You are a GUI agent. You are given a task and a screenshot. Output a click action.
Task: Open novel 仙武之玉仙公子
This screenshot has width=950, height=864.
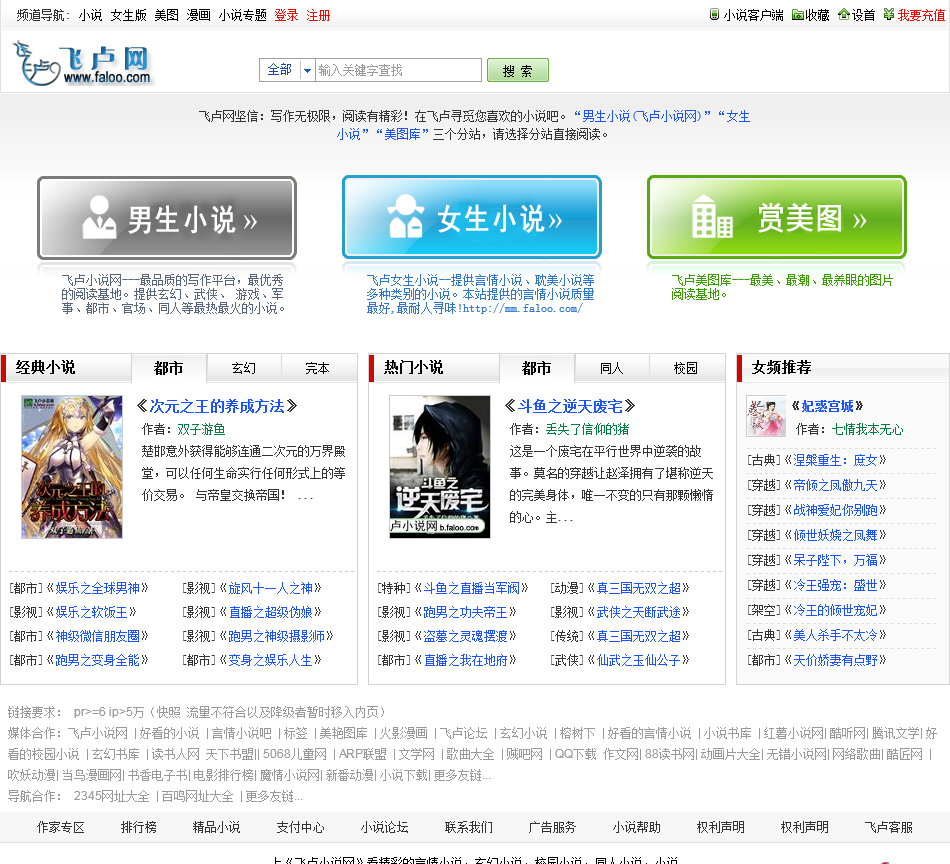(x=639, y=660)
